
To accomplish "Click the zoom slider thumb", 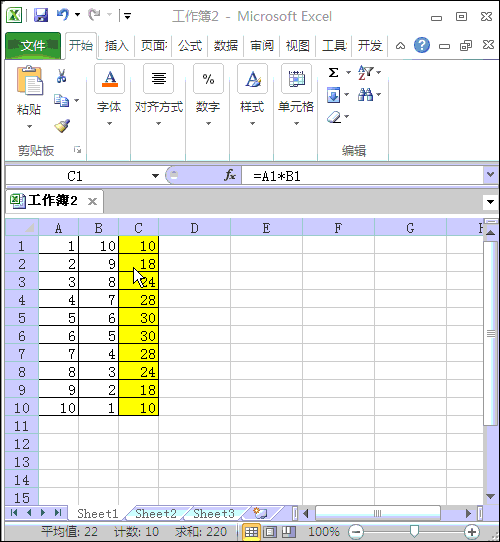I will (x=414, y=531).
